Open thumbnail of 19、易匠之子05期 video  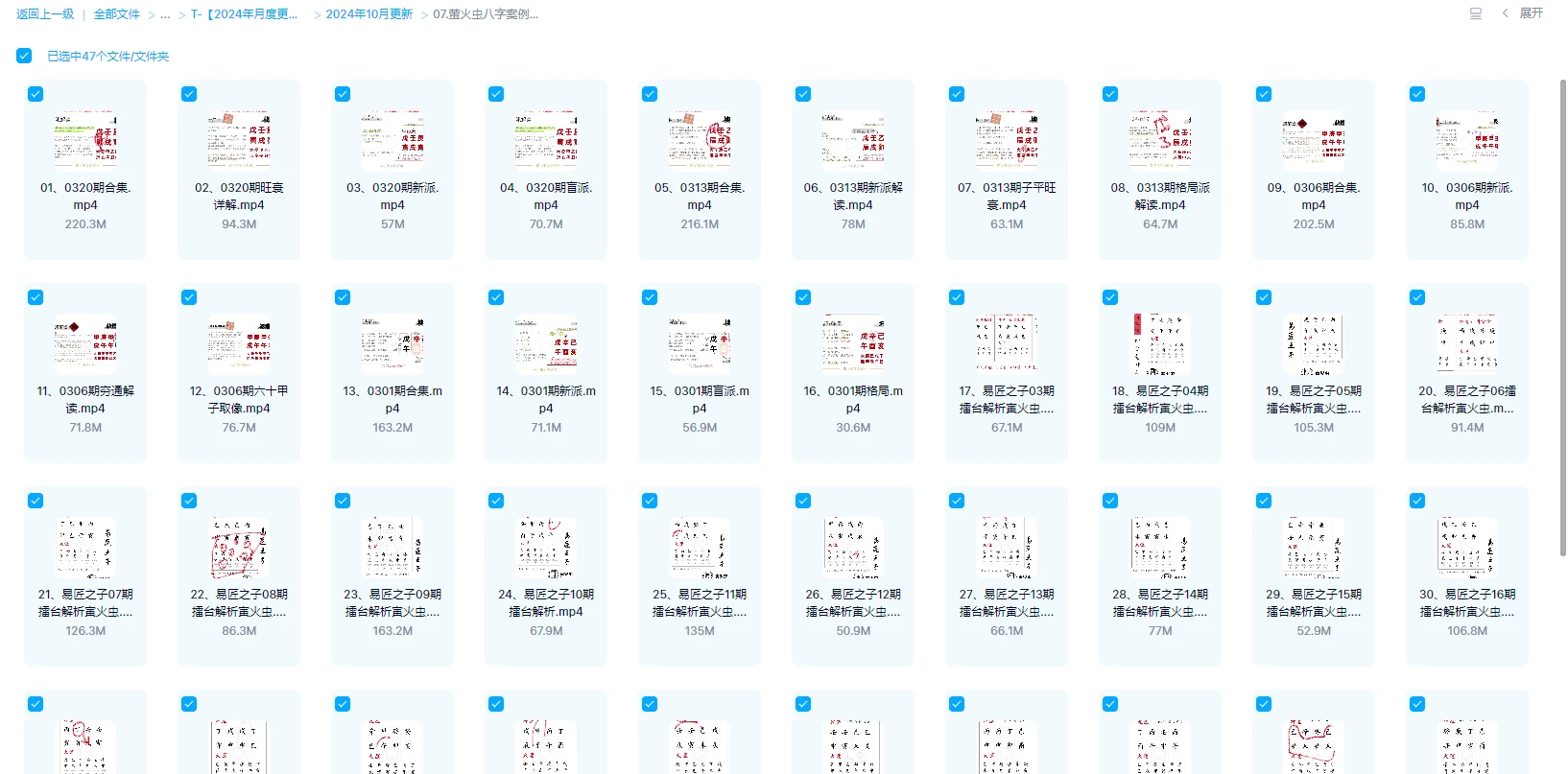pos(1314,344)
